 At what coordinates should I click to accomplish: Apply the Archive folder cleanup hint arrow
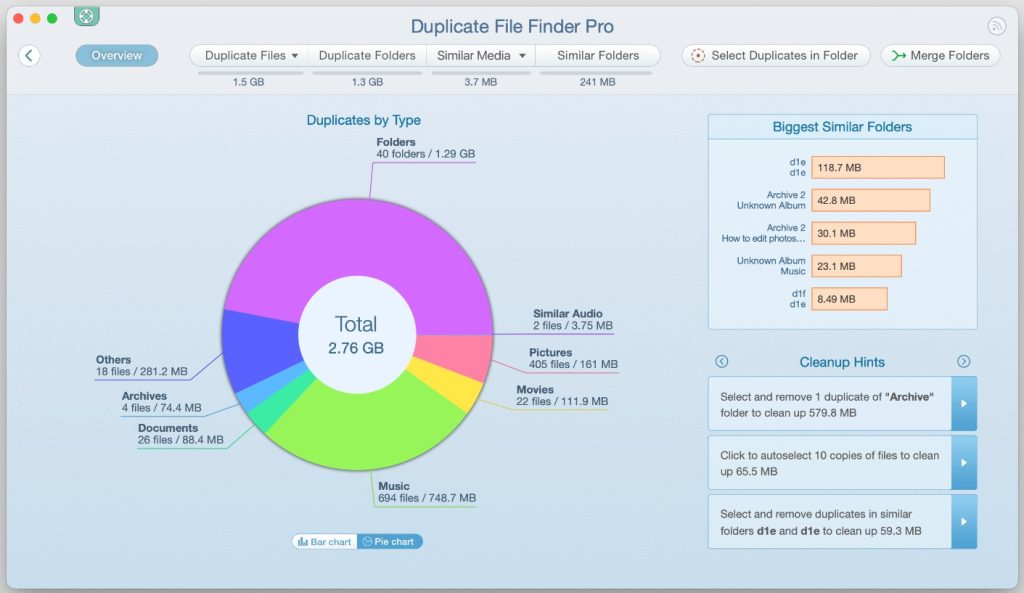coord(964,404)
